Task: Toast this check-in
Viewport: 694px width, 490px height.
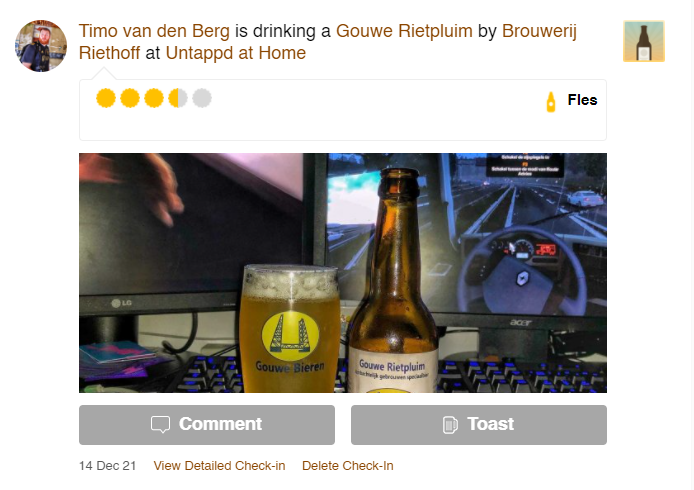Action: click(x=479, y=424)
